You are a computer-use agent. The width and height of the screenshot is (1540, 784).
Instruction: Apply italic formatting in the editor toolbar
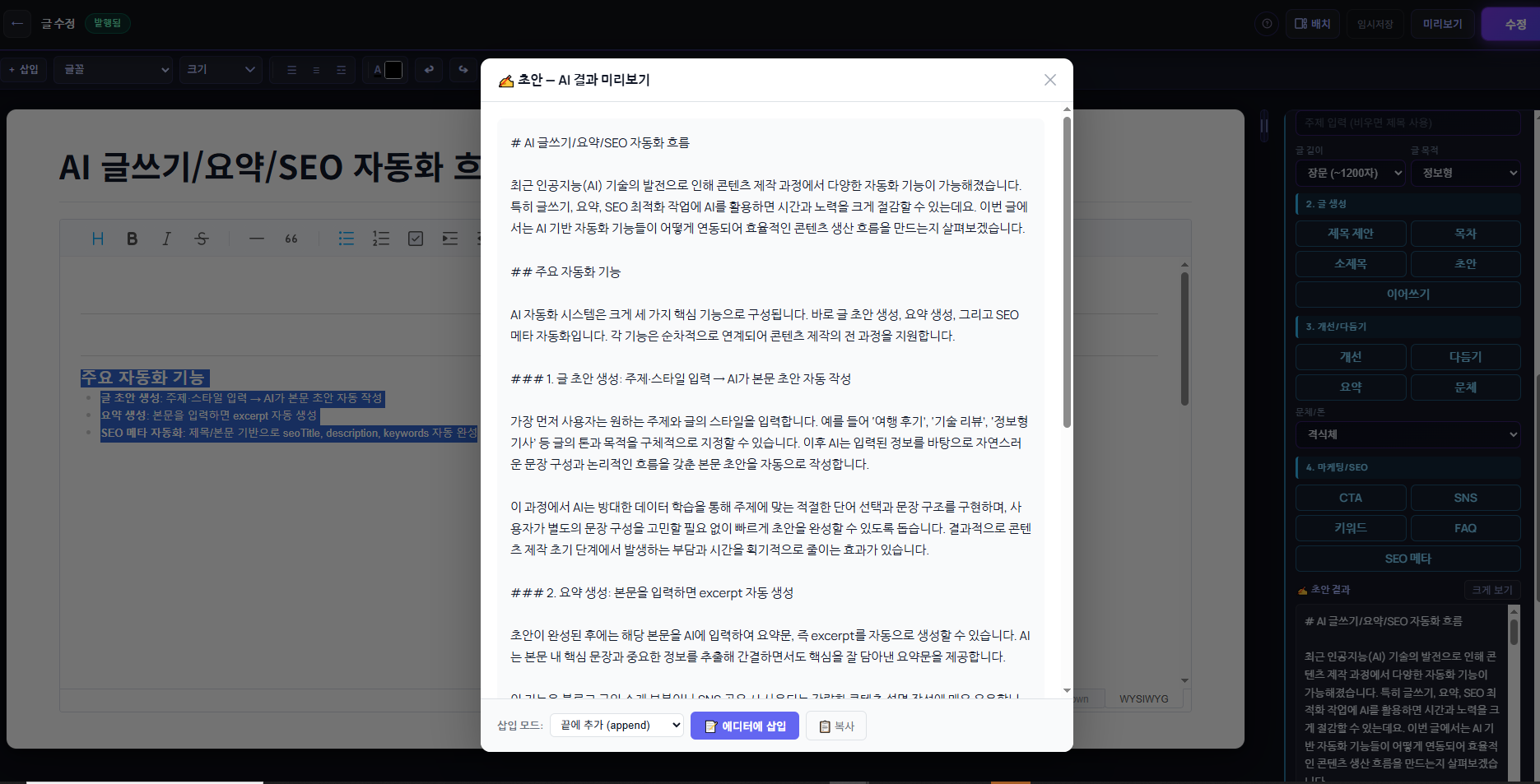[166, 239]
